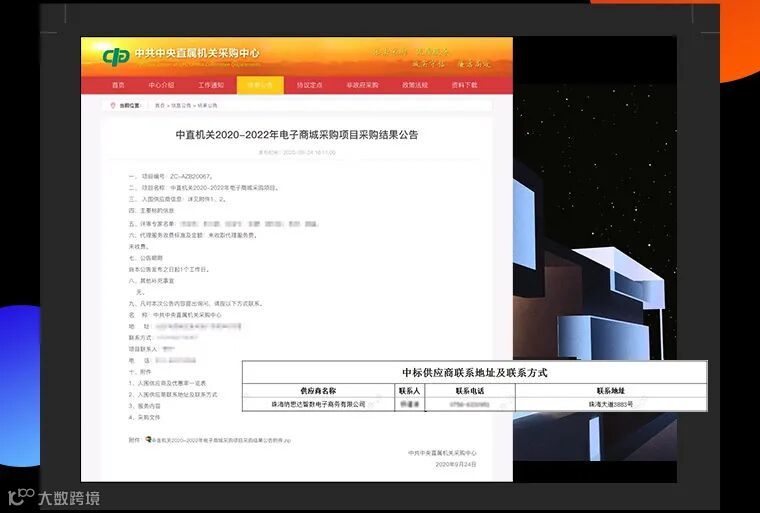Screen dimensions: 760x513
Task: Click the 结果公告 breadcrumb link
Action: click(207, 105)
